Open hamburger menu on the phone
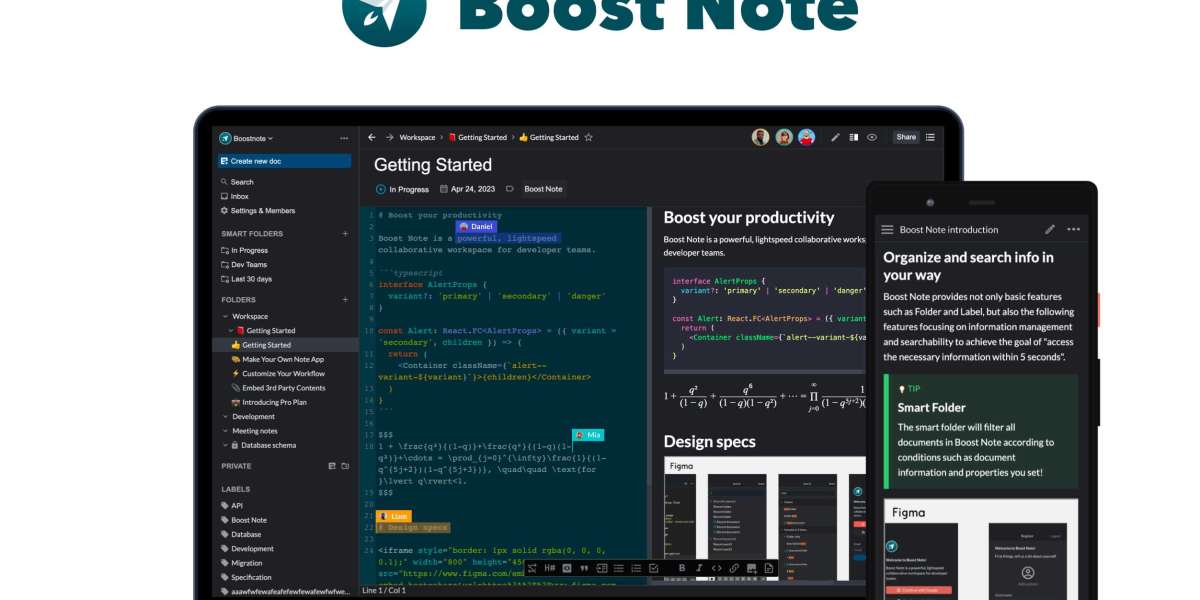 pos(887,230)
